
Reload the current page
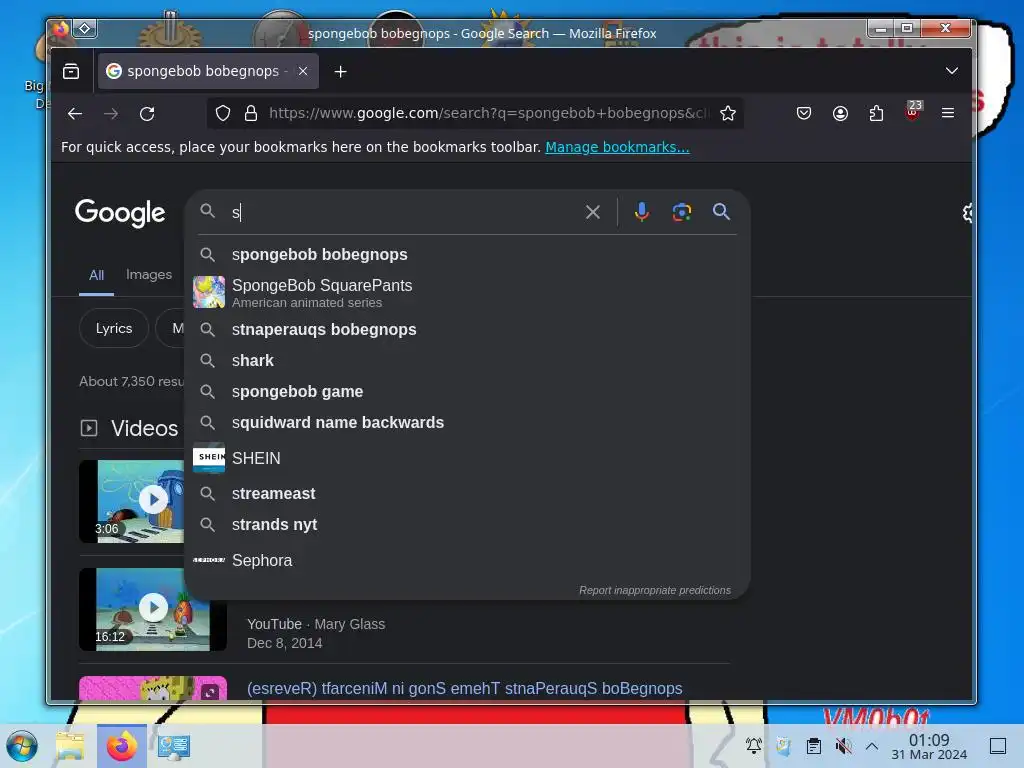tap(147, 114)
